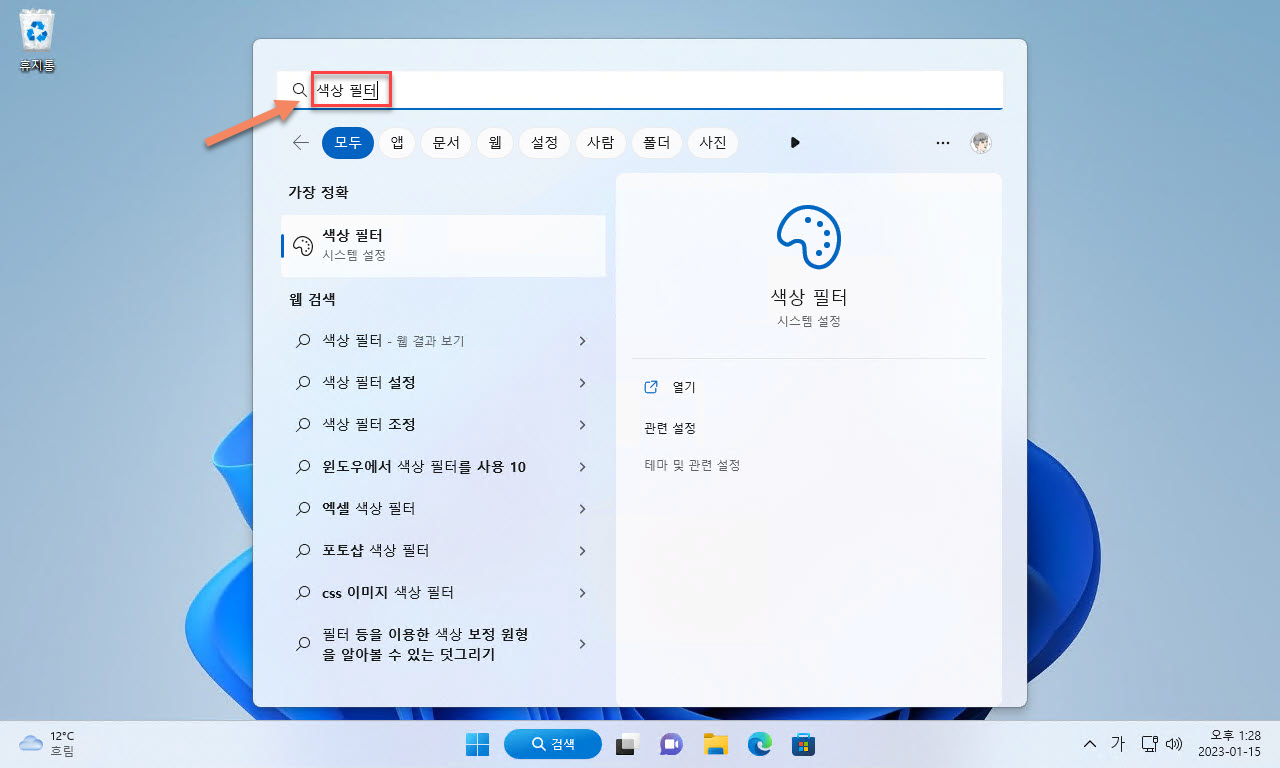Click the magnifier icon in search box
This screenshot has width=1280, height=768.
(299, 90)
